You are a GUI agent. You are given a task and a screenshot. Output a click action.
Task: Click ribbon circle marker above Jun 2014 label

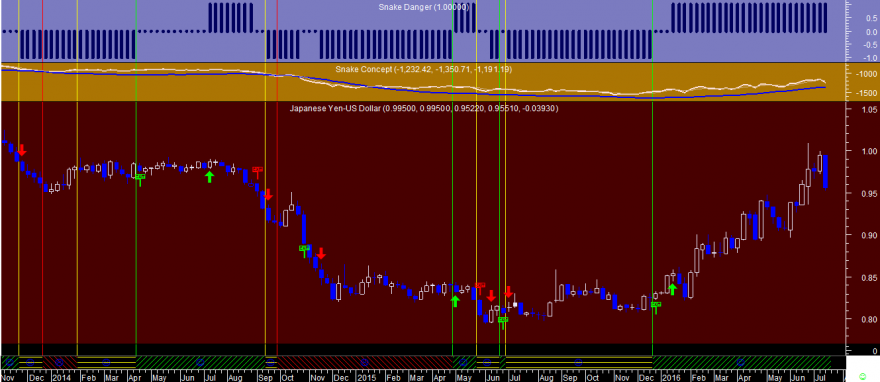coord(199,362)
